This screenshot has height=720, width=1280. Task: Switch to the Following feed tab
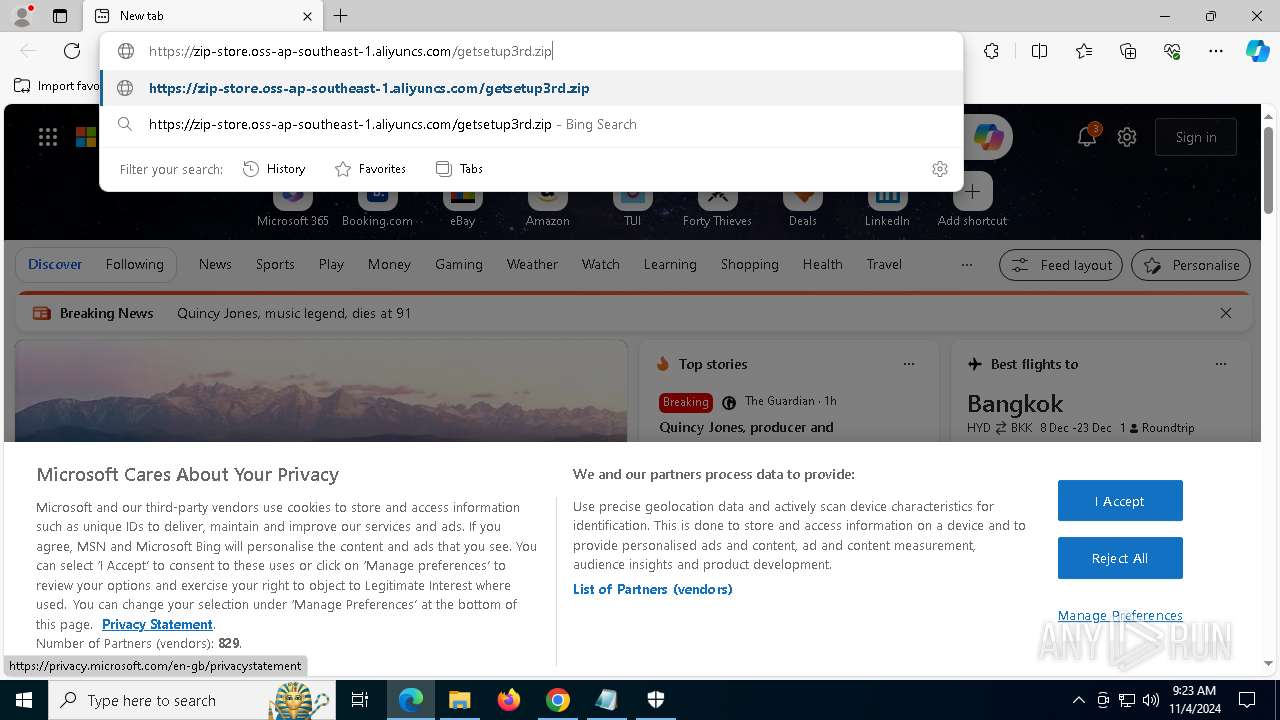point(135,265)
